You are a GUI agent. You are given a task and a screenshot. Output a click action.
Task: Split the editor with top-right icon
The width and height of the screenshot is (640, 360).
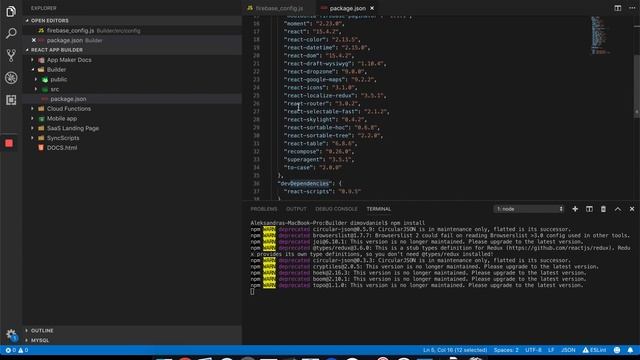pos(618,8)
